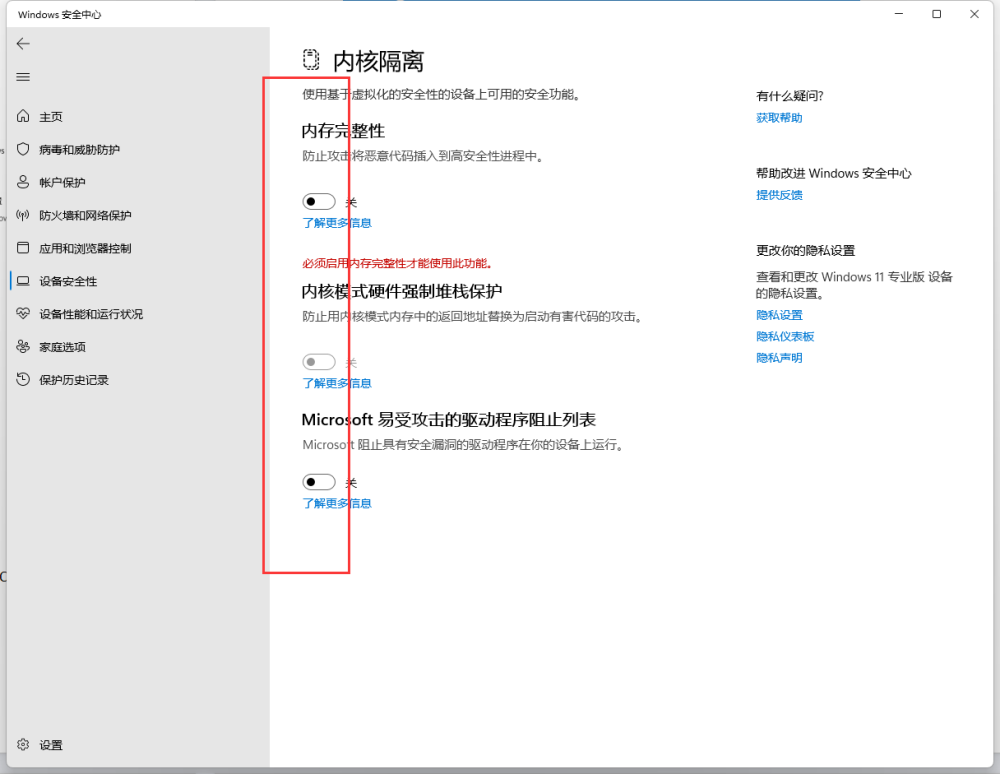Image resolution: width=1001 pixels, height=774 pixels.
Task: Click the back arrow icon
Action: coord(23,44)
